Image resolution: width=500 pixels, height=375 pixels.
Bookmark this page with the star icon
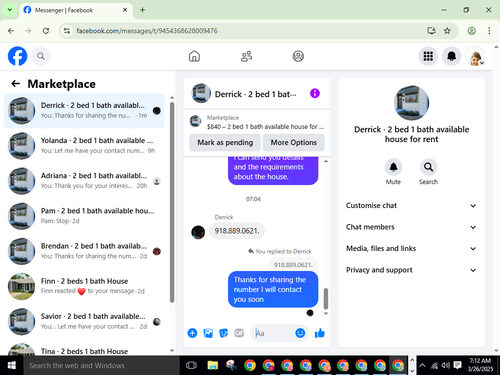point(447,31)
